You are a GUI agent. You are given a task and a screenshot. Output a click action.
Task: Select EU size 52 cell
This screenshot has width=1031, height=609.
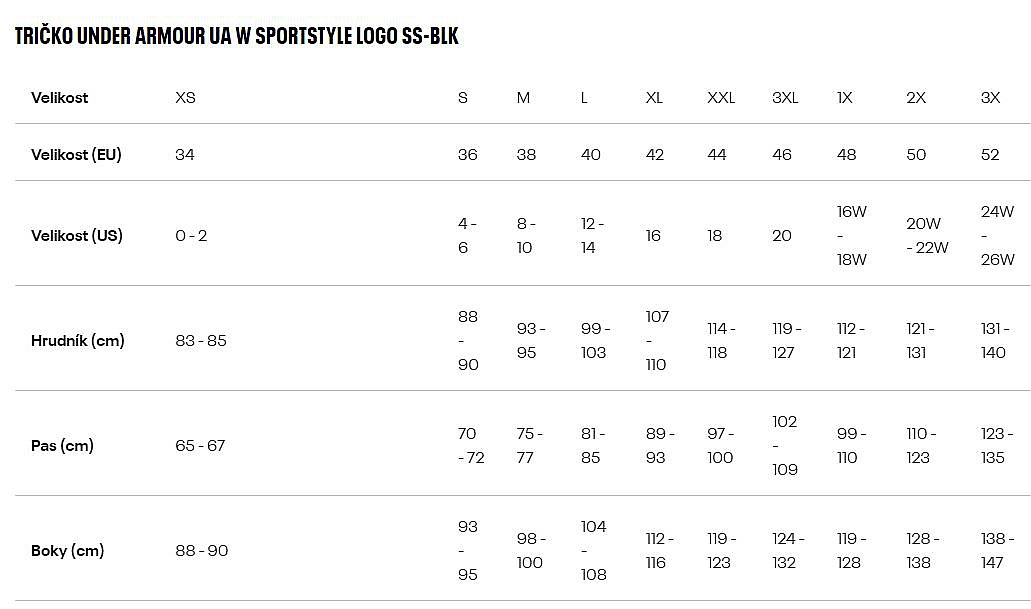click(x=990, y=155)
